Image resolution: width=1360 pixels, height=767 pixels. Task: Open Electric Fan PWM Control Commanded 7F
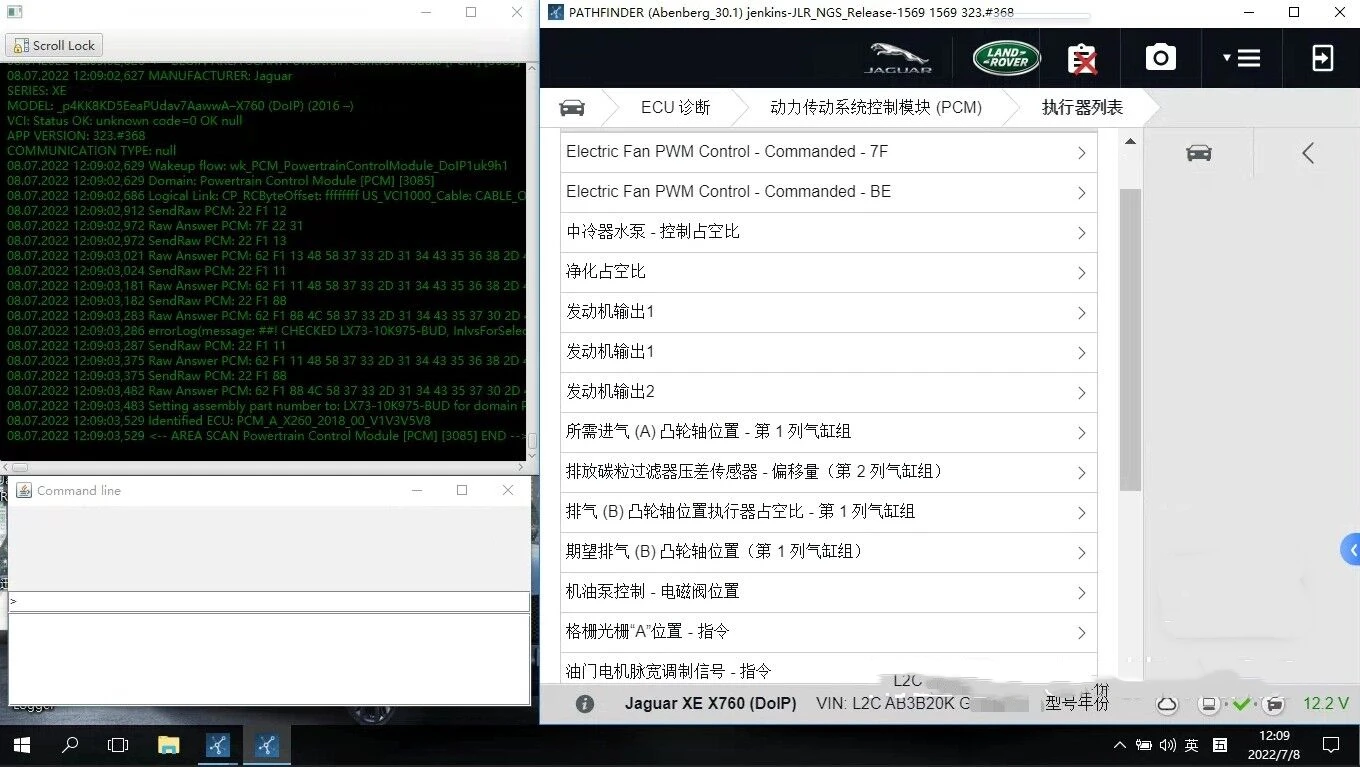(828, 152)
